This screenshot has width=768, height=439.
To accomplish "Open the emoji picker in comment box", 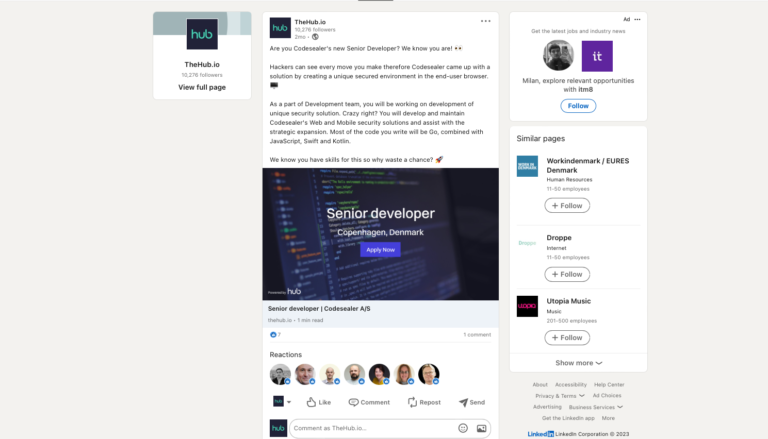I will pyautogui.click(x=463, y=428).
